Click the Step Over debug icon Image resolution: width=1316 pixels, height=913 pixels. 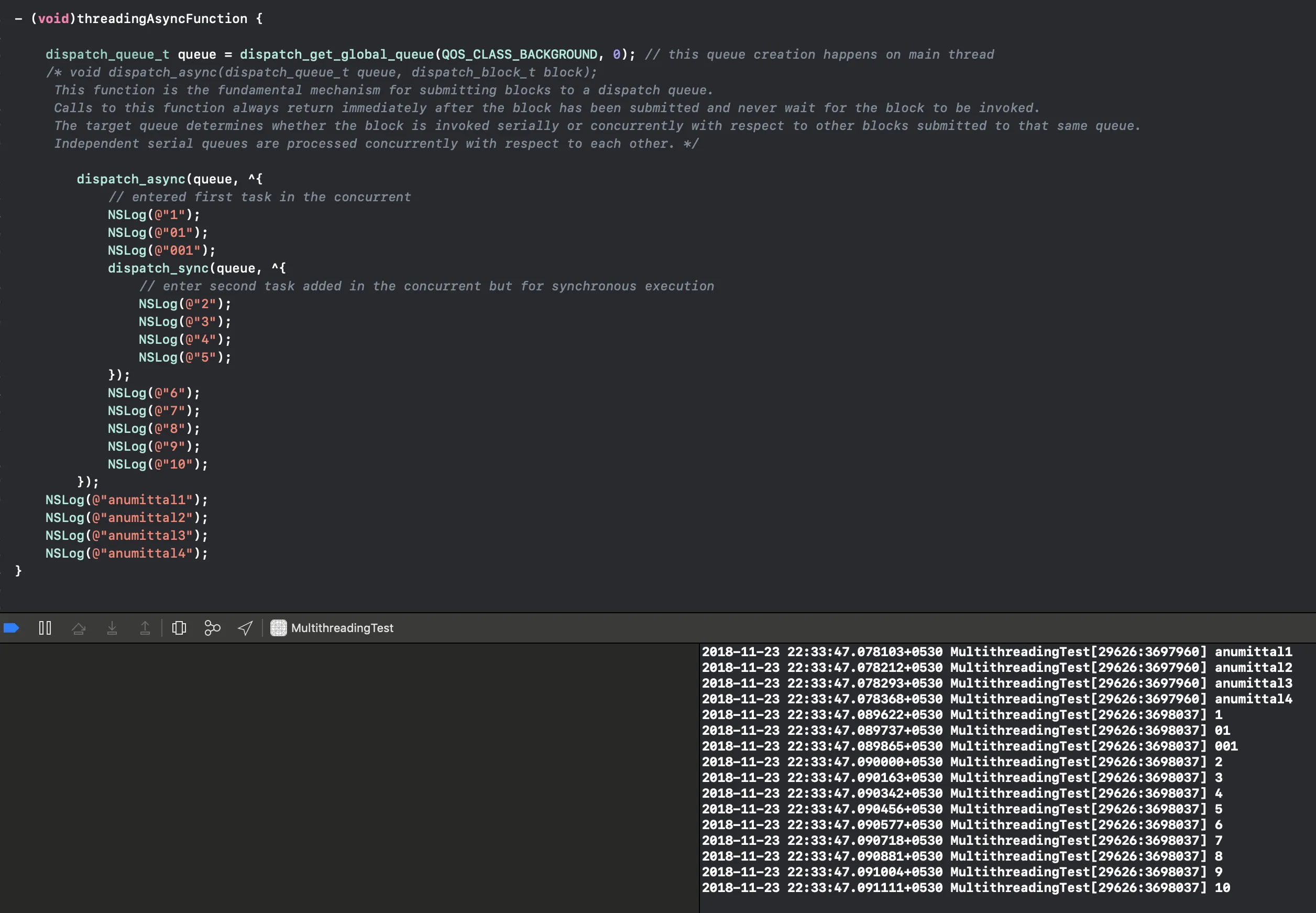[78, 628]
